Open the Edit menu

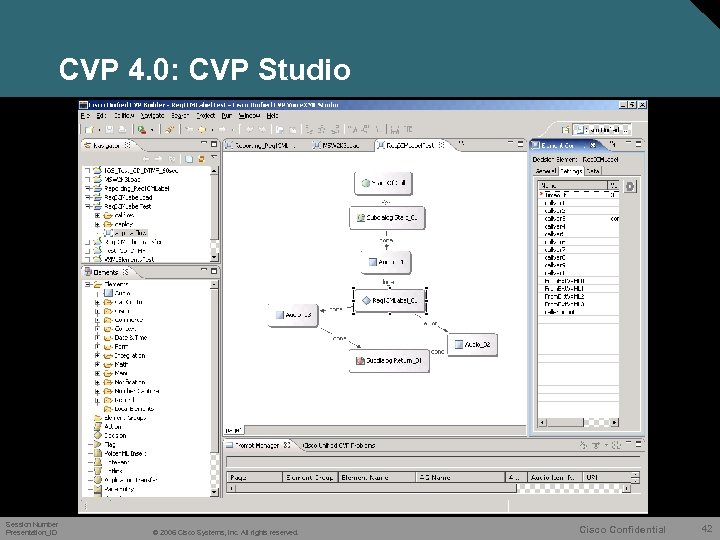[101, 116]
